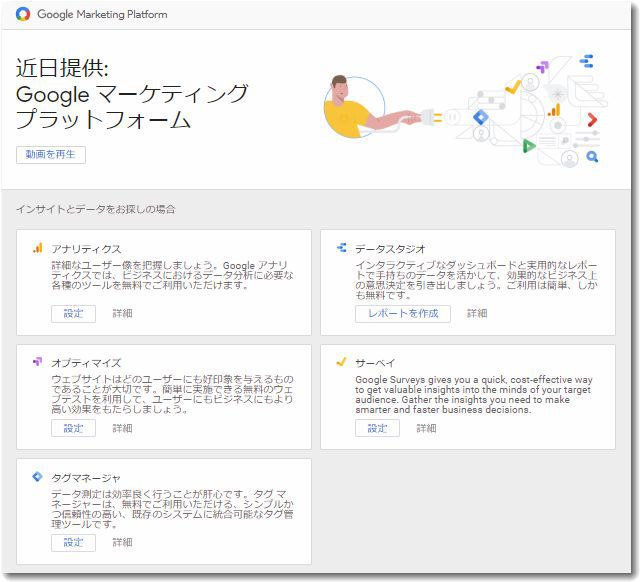Click 設定 button in アナリティクス card
The width and height of the screenshot is (640, 582).
pyautogui.click(x=73, y=313)
